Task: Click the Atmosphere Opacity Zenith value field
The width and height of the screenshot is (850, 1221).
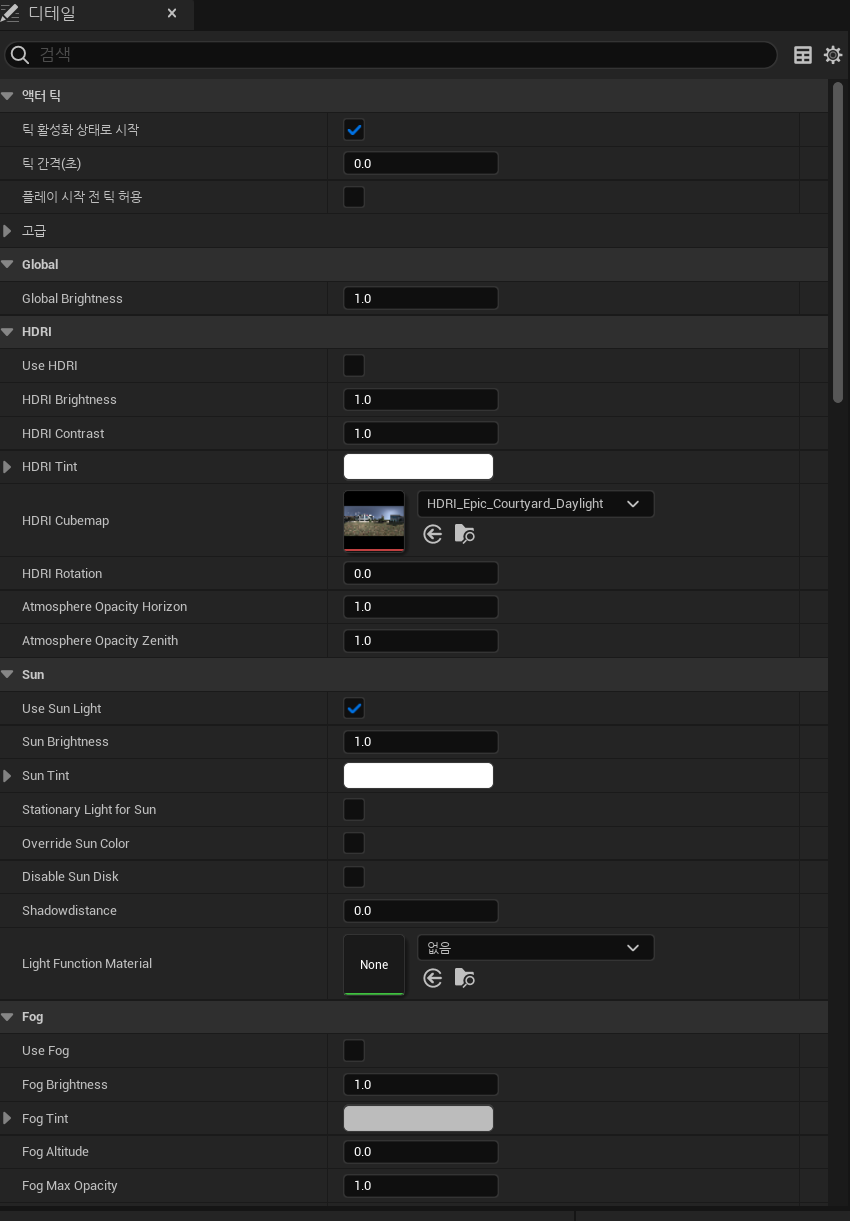Action: [x=421, y=641]
